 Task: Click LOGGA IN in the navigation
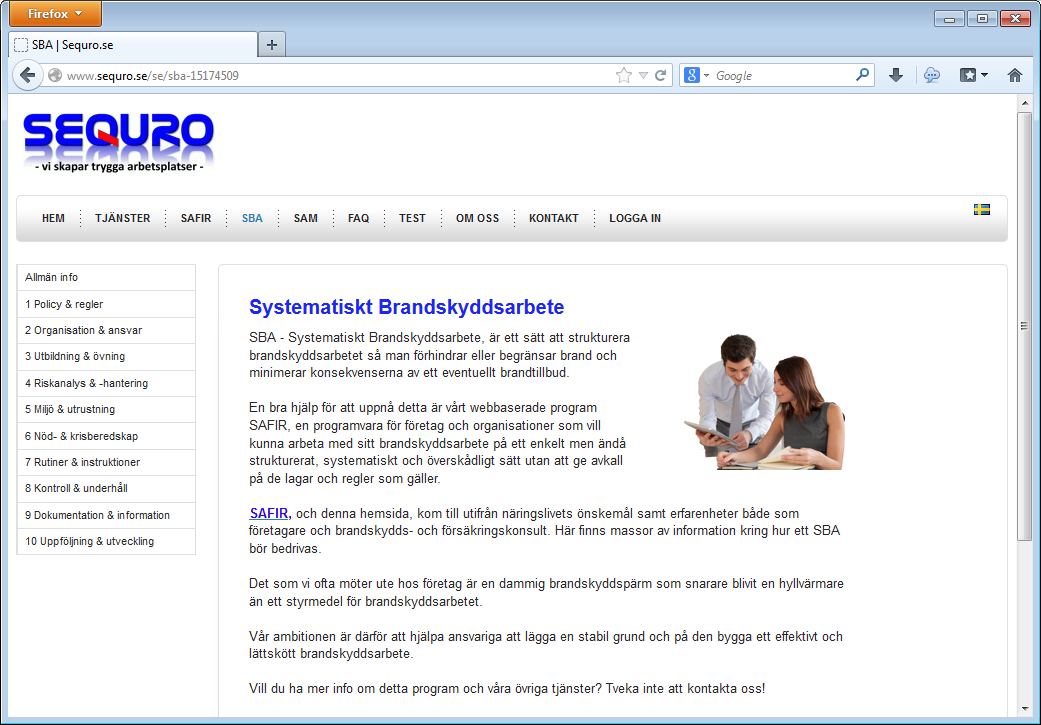click(x=635, y=218)
